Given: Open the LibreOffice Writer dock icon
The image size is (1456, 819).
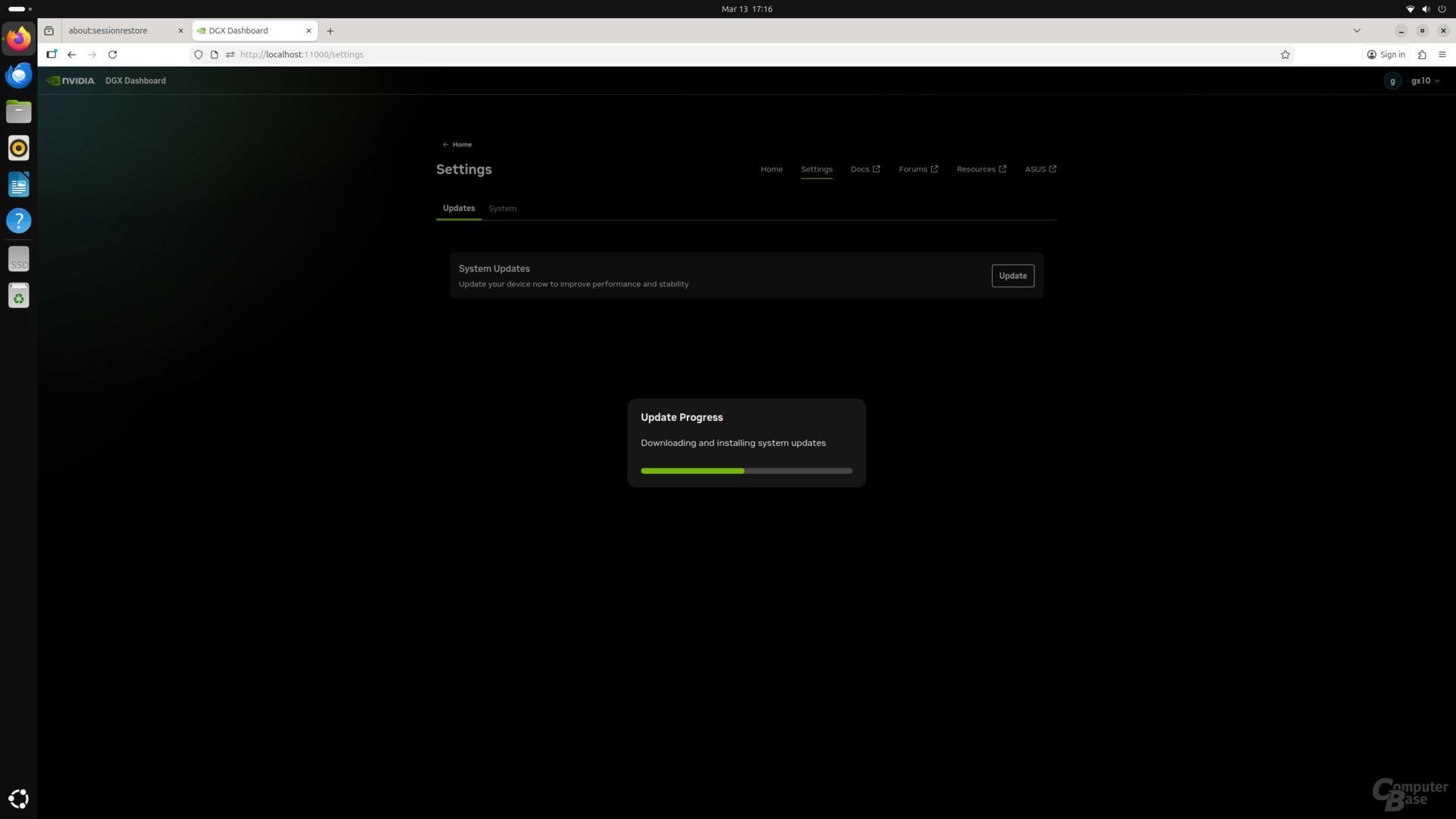Looking at the screenshot, I should pyautogui.click(x=19, y=184).
